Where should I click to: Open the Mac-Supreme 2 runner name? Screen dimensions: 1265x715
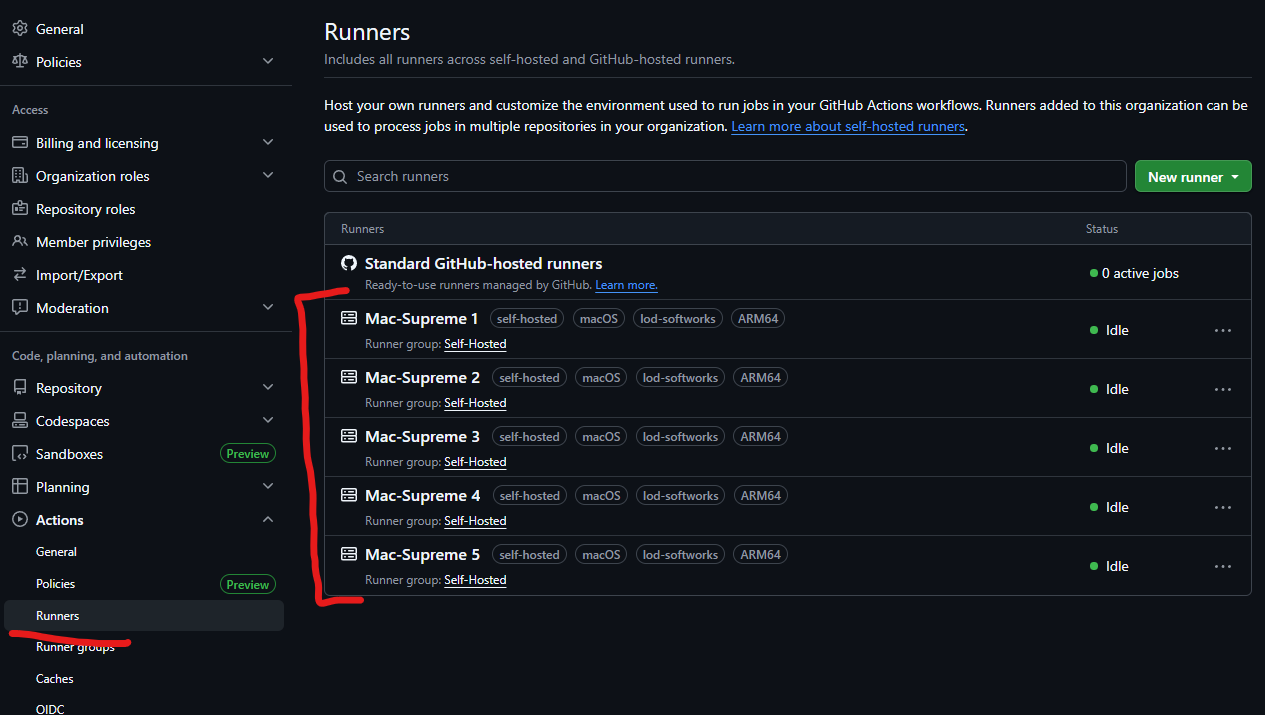click(x=422, y=378)
